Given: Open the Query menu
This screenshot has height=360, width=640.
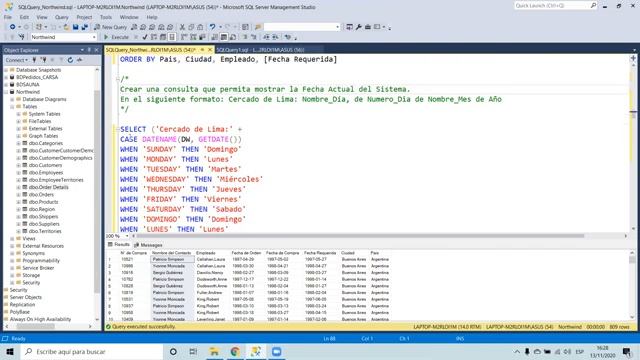Looking at the screenshot, I should [x=62, y=17].
